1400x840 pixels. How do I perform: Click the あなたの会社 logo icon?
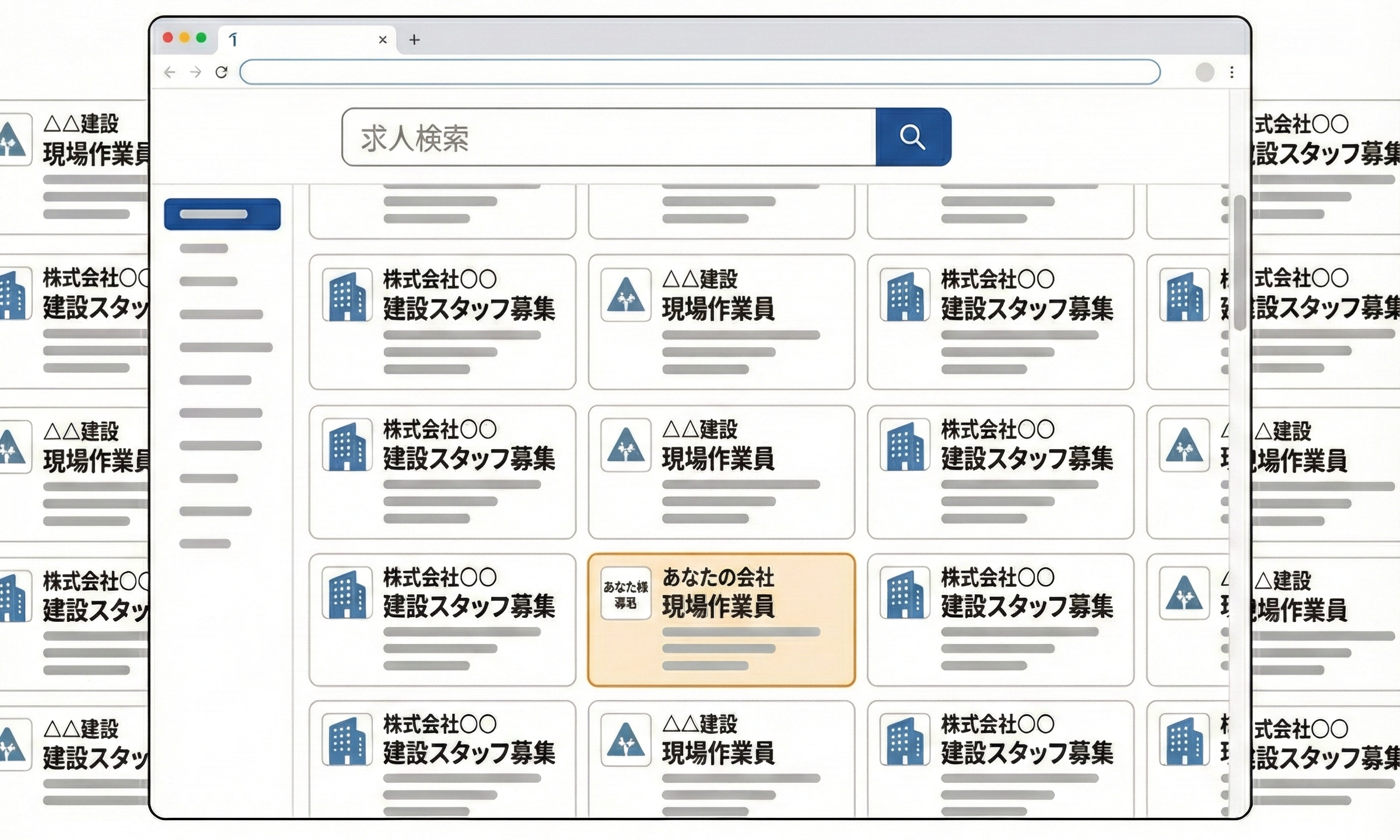(x=625, y=594)
